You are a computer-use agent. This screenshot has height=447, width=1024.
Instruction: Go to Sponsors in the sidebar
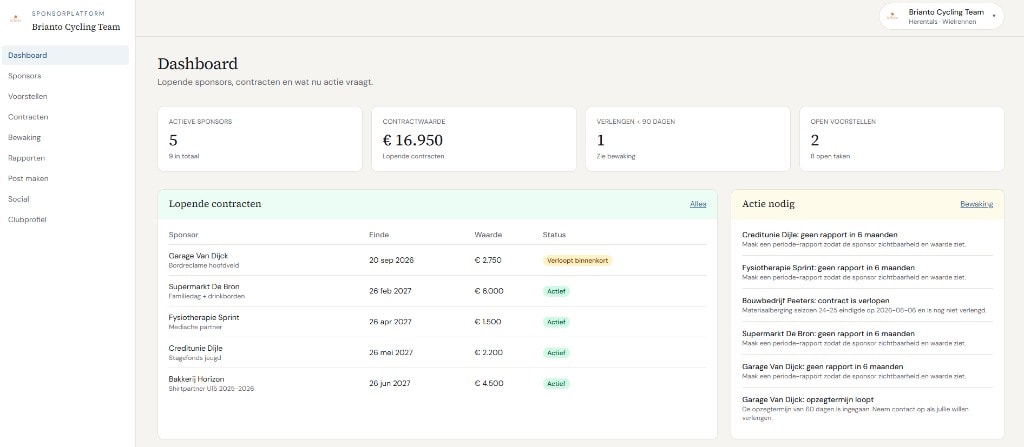click(x=65, y=76)
